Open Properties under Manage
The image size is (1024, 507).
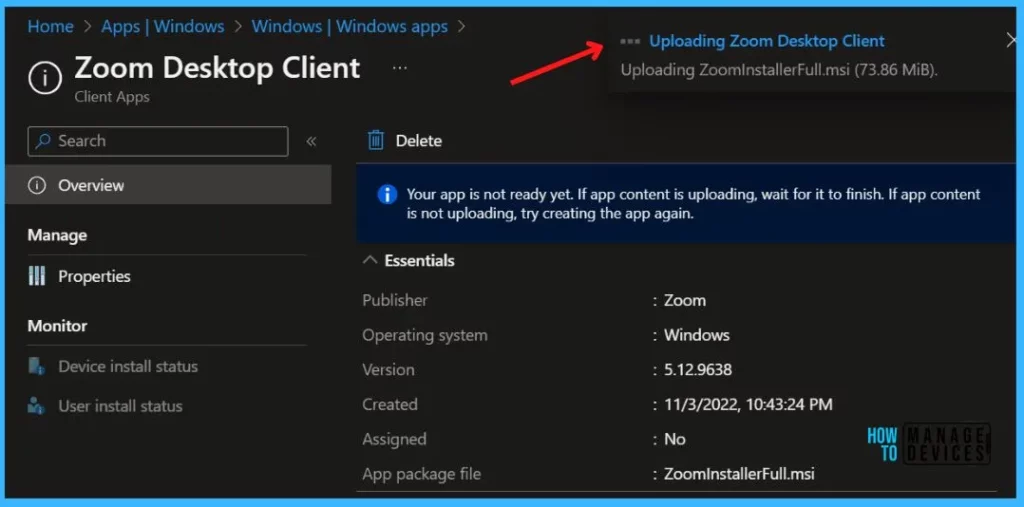click(x=94, y=276)
